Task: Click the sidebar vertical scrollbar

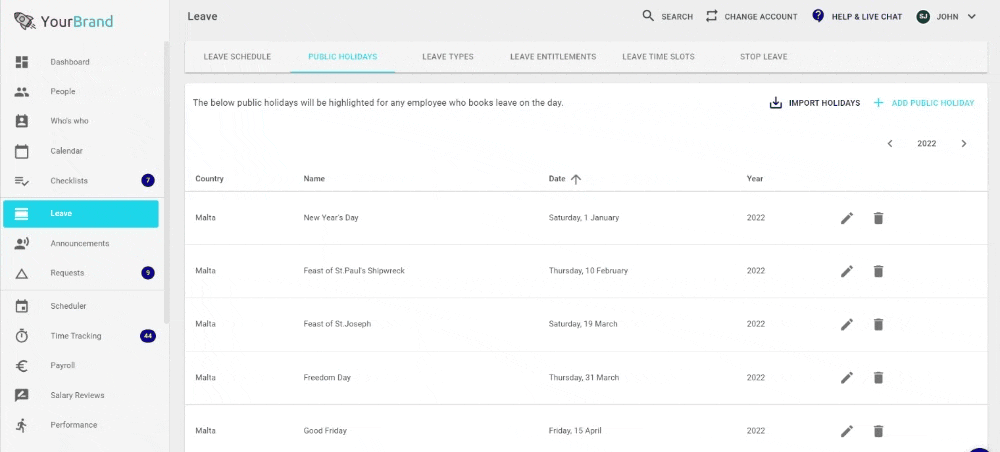Action: tap(166, 182)
